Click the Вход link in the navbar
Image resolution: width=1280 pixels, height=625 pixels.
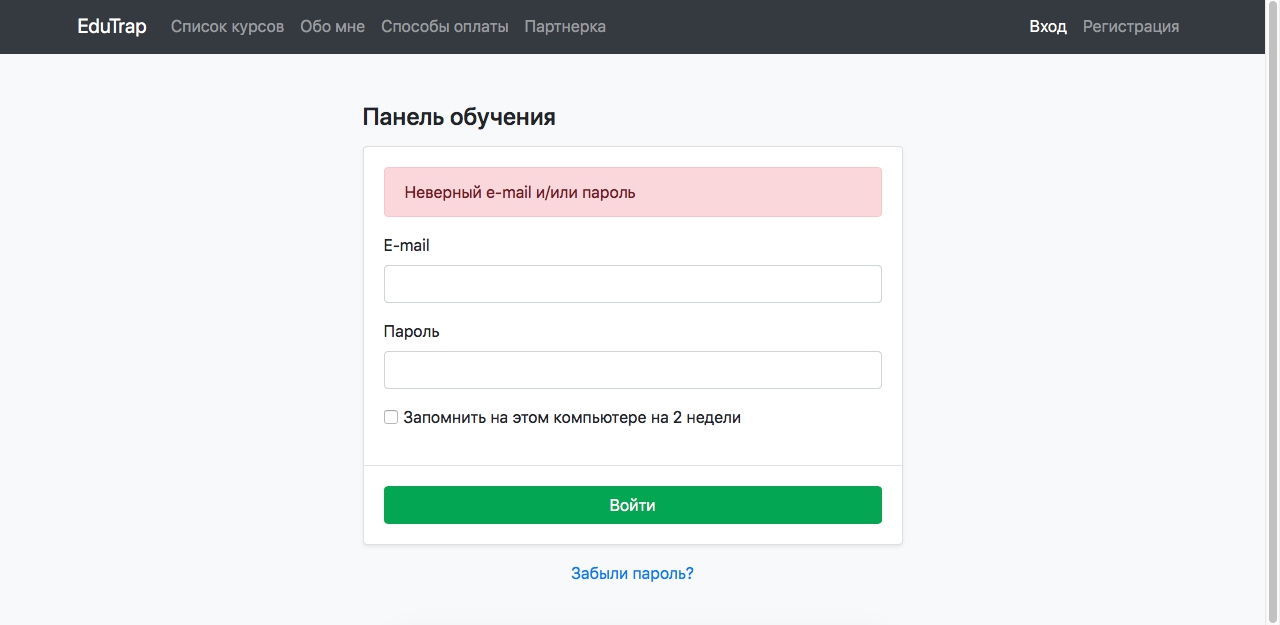click(1048, 27)
